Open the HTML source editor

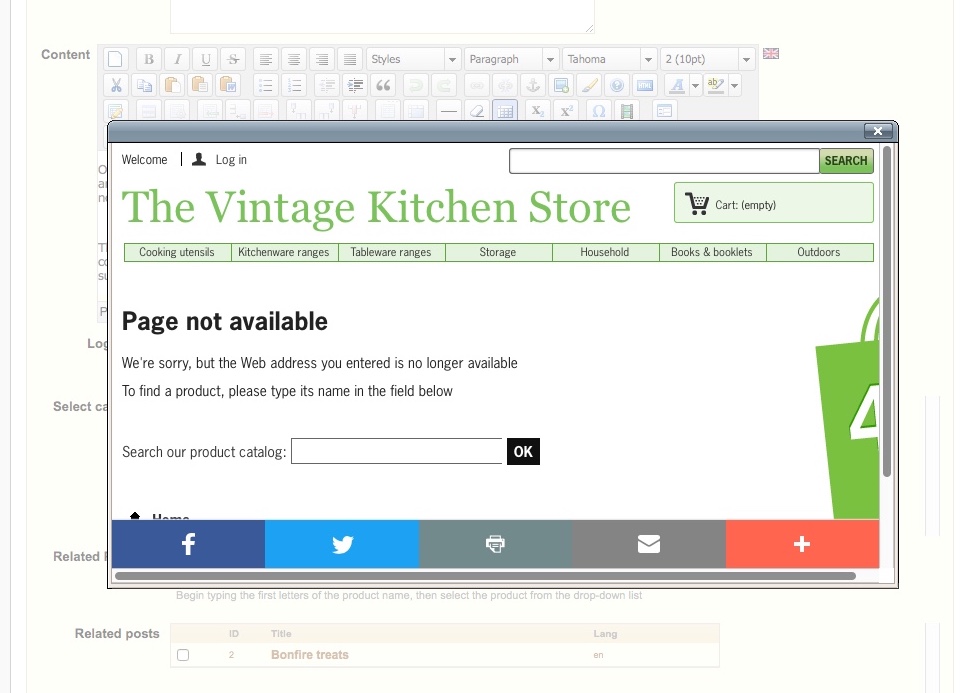[645, 85]
